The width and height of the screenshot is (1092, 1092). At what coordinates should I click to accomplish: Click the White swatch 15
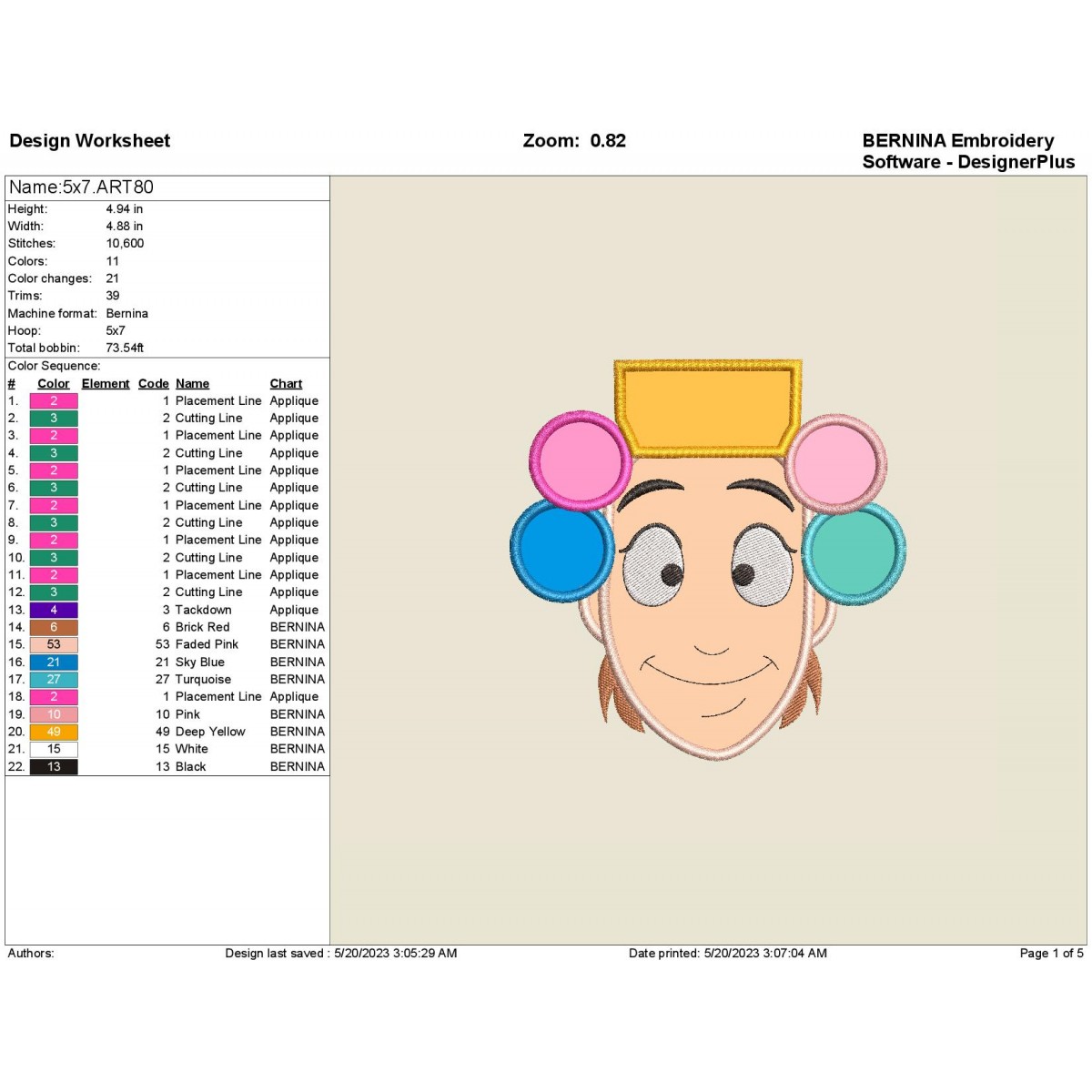point(54,750)
